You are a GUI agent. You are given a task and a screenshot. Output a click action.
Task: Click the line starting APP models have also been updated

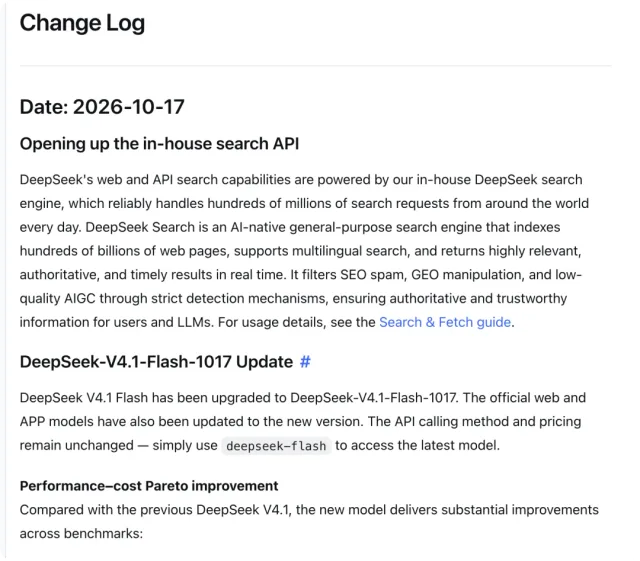(300, 422)
